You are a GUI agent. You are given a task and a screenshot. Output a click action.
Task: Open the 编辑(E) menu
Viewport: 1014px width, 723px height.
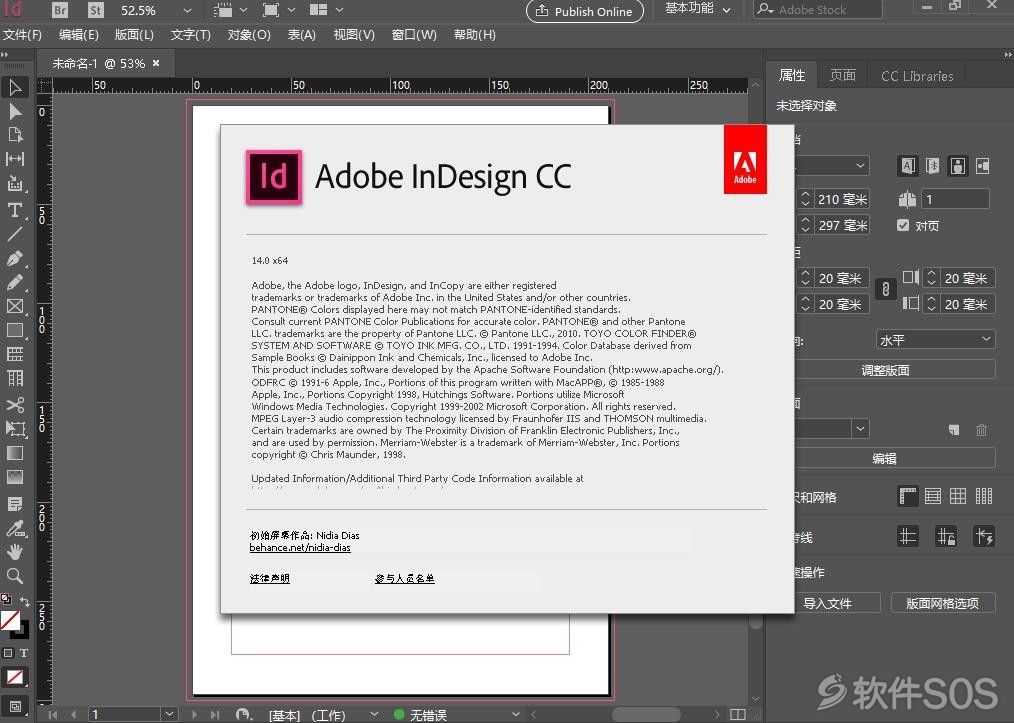(x=79, y=35)
